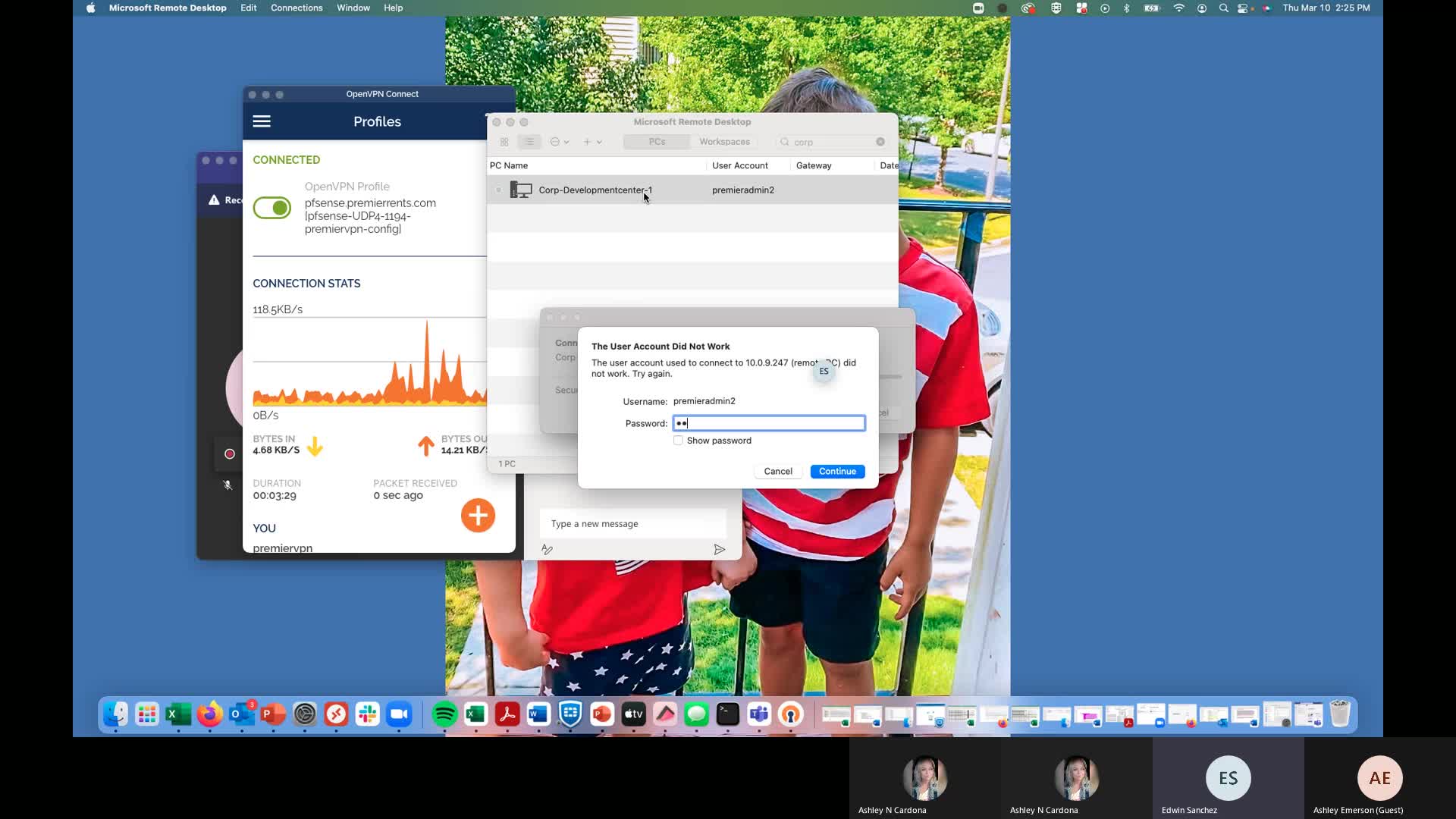1456x819 pixels.
Task: Open Zoom from the Dock
Action: 400,714
